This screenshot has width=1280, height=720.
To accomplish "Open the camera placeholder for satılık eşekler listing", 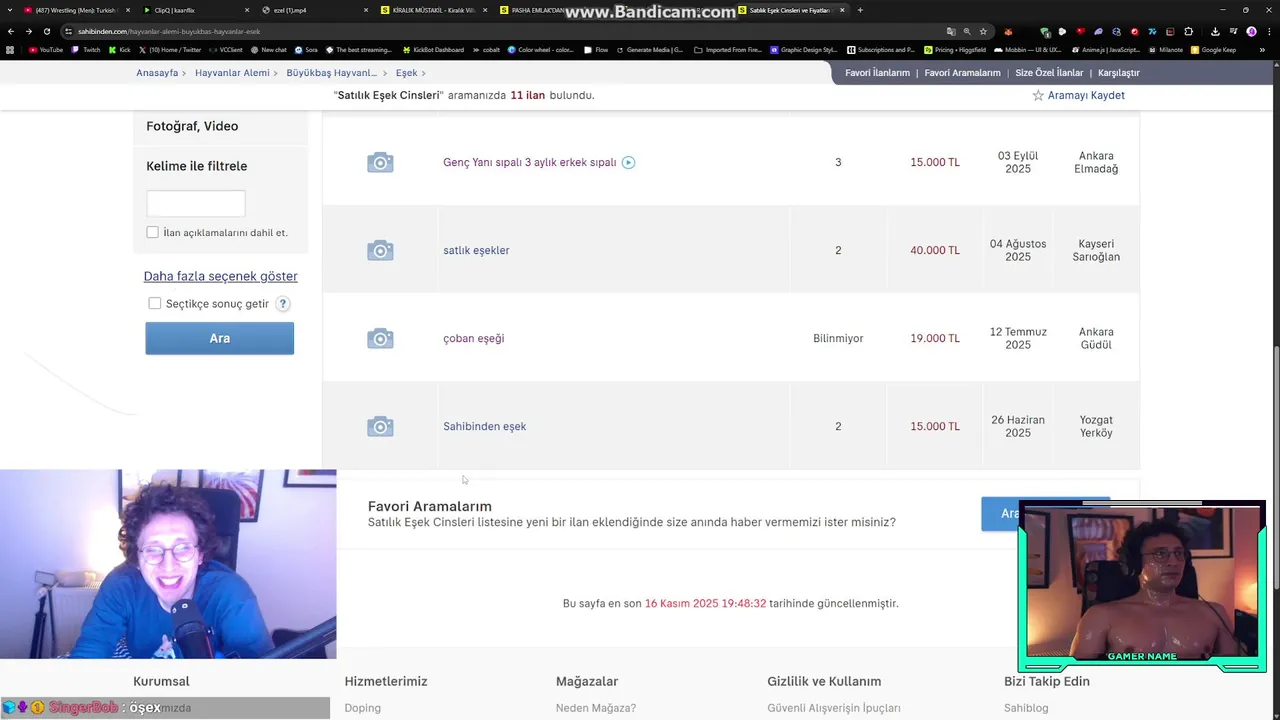I will [x=380, y=251].
